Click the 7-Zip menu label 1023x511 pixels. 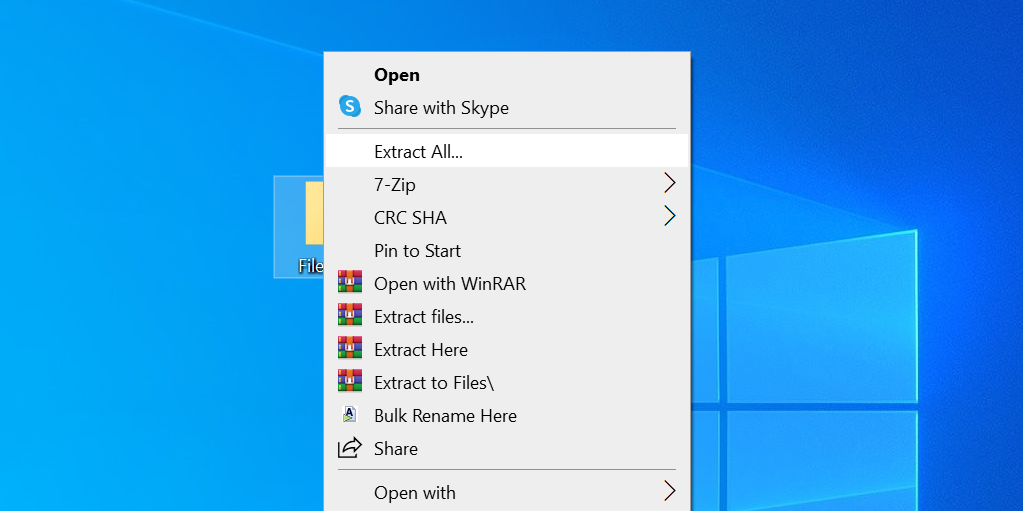point(394,185)
